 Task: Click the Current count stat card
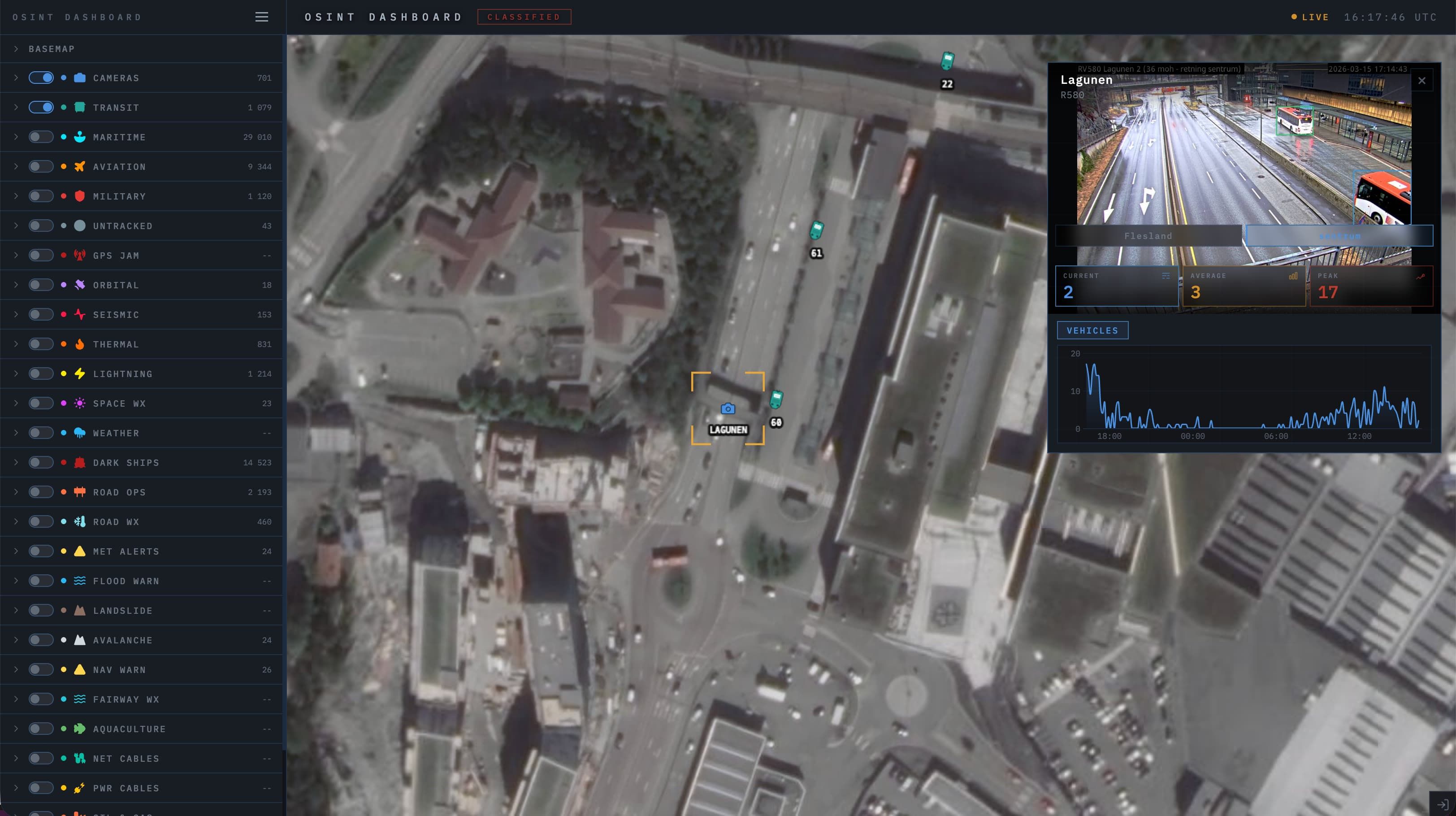click(1116, 286)
